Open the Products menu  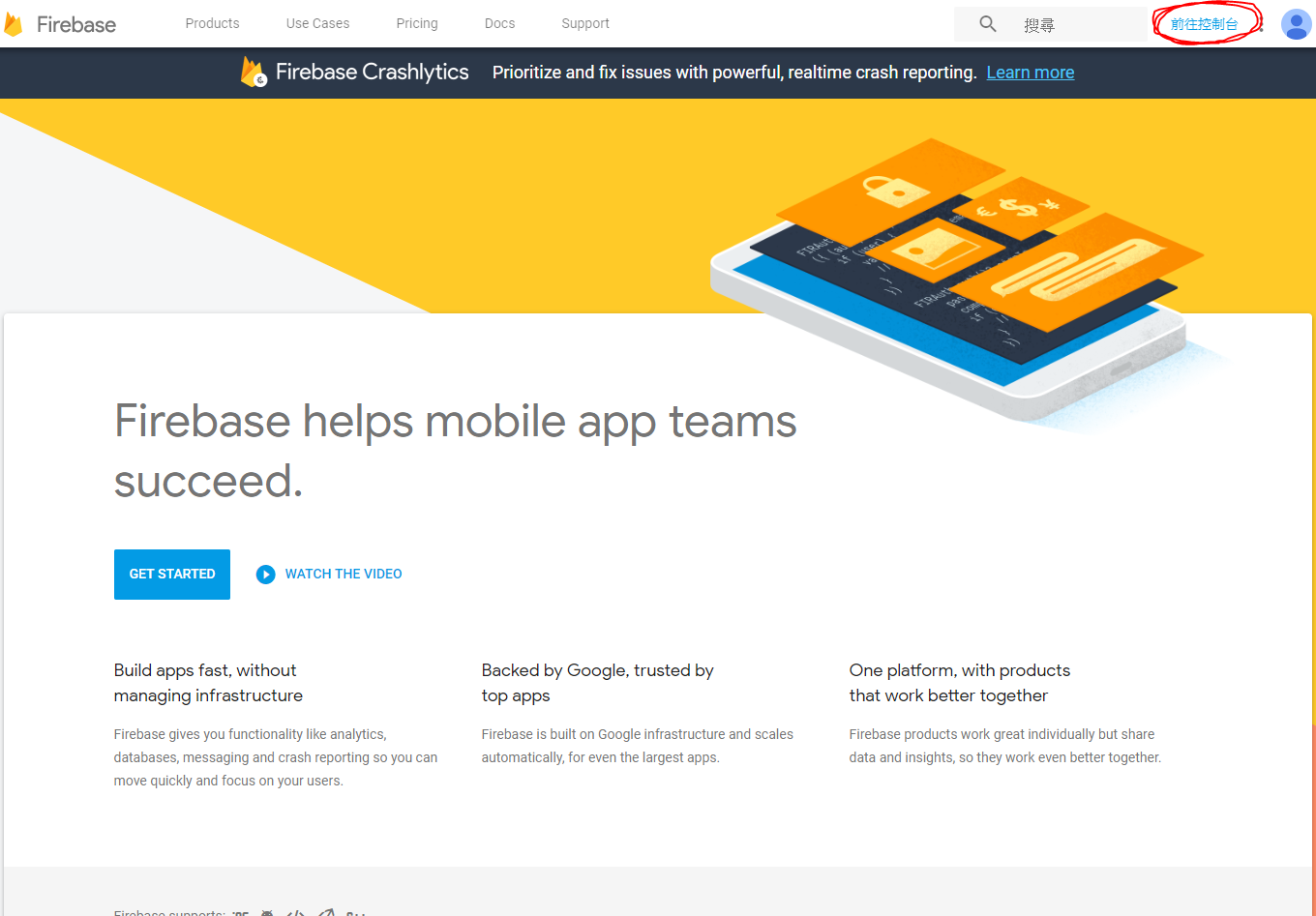pos(212,23)
